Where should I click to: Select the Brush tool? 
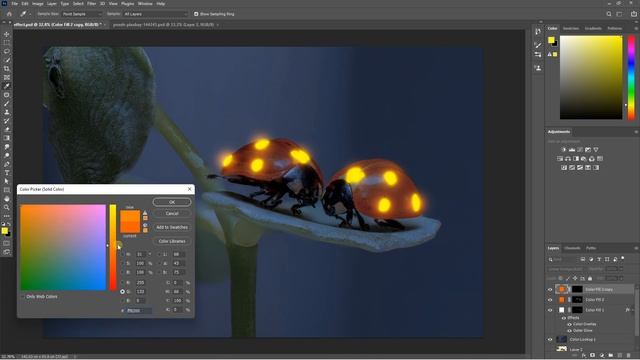point(7,103)
